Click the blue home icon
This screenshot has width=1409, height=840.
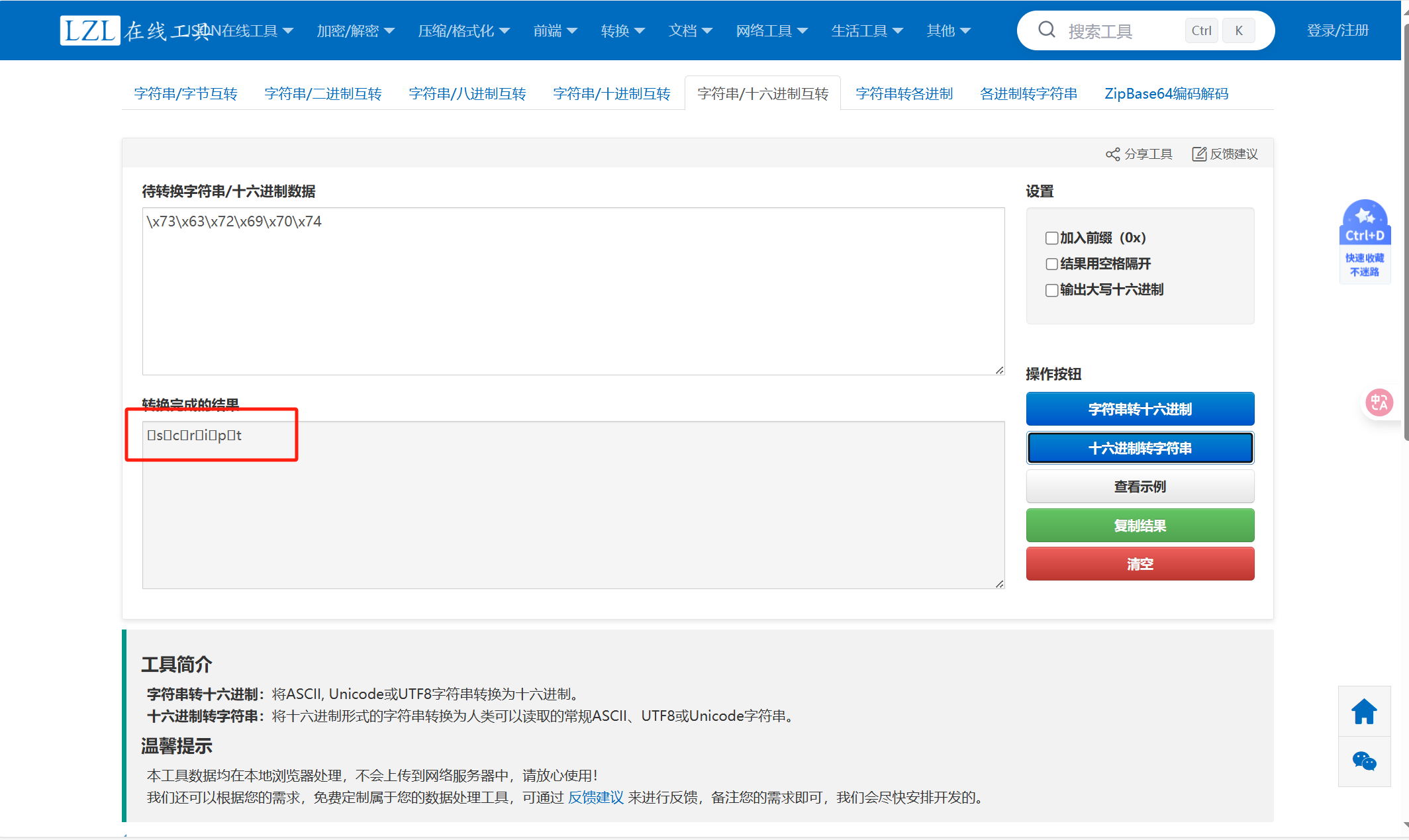[1364, 712]
